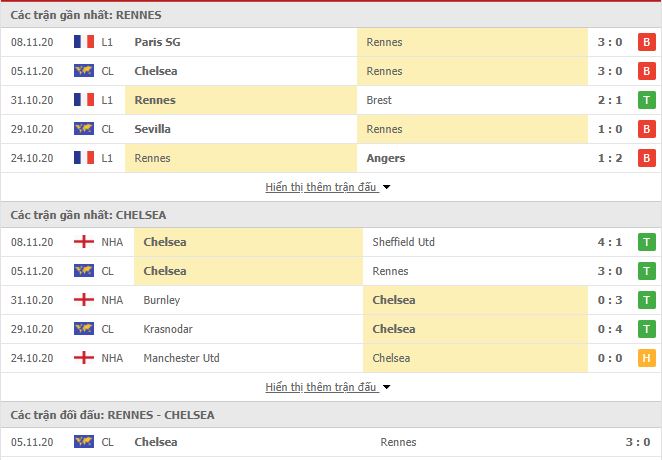Click dropdown arrow beside Rennes show-more link

tap(386, 187)
